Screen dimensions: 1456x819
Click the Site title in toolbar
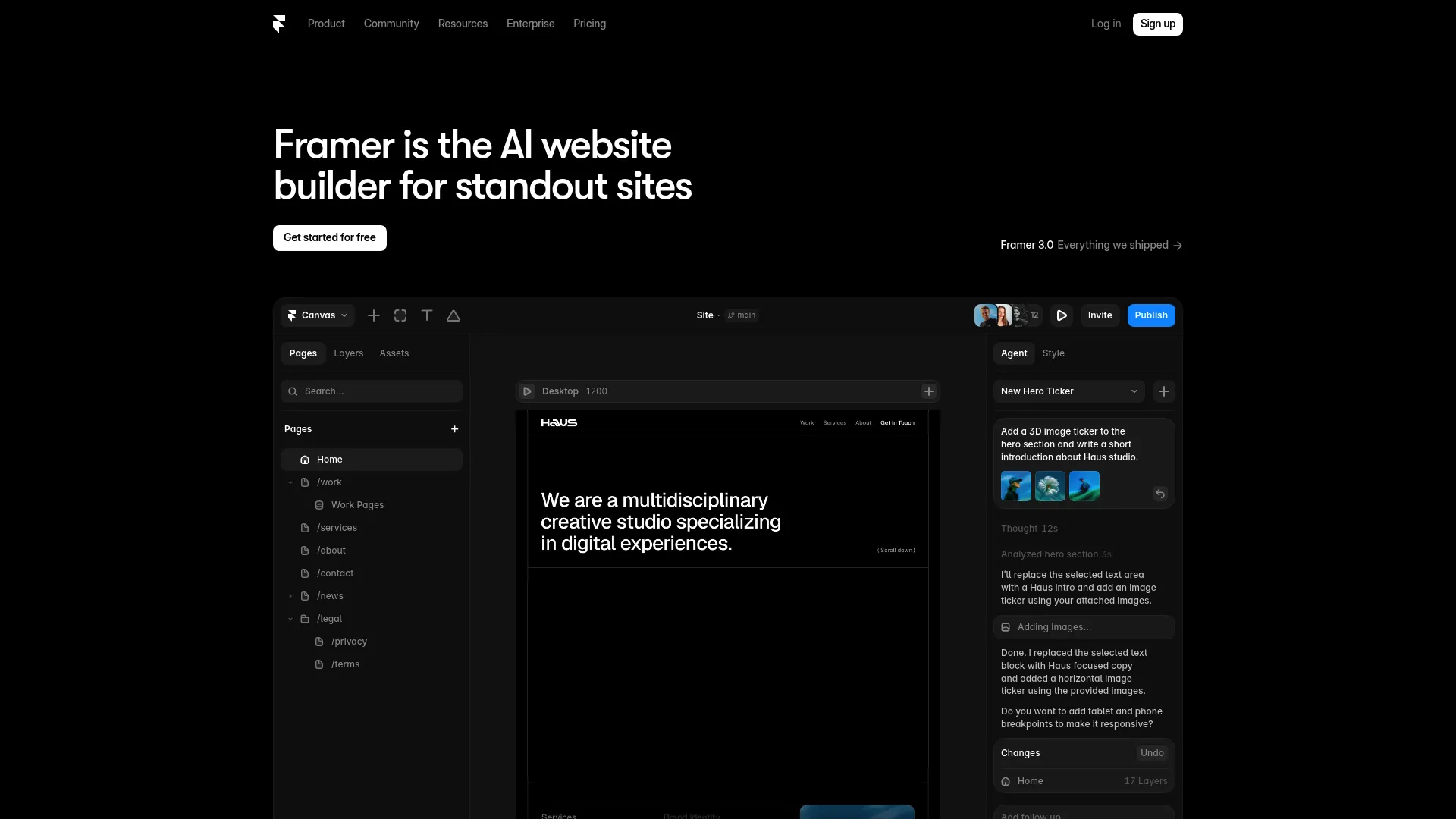pos(705,315)
